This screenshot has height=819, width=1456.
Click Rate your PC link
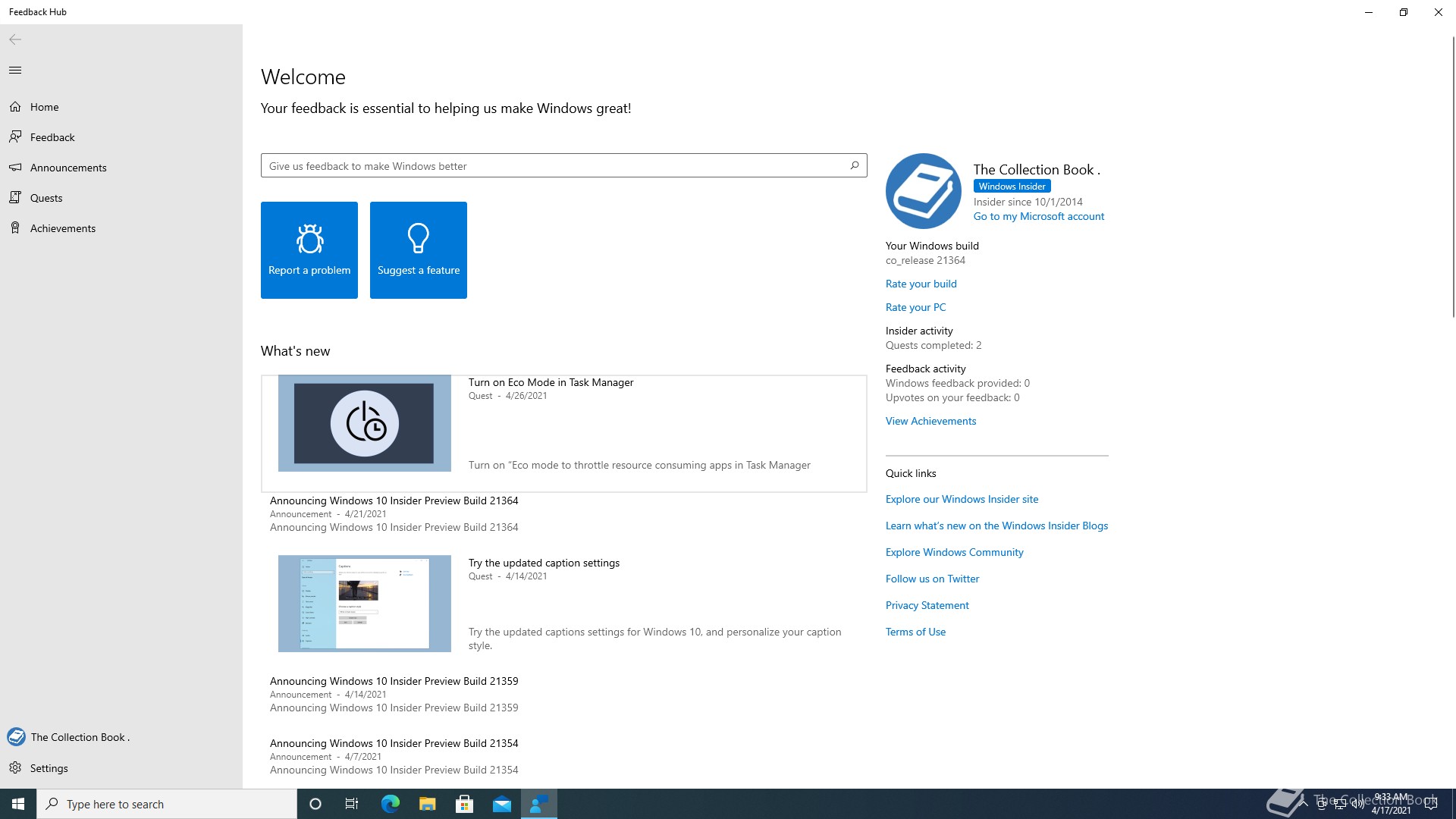[916, 307]
